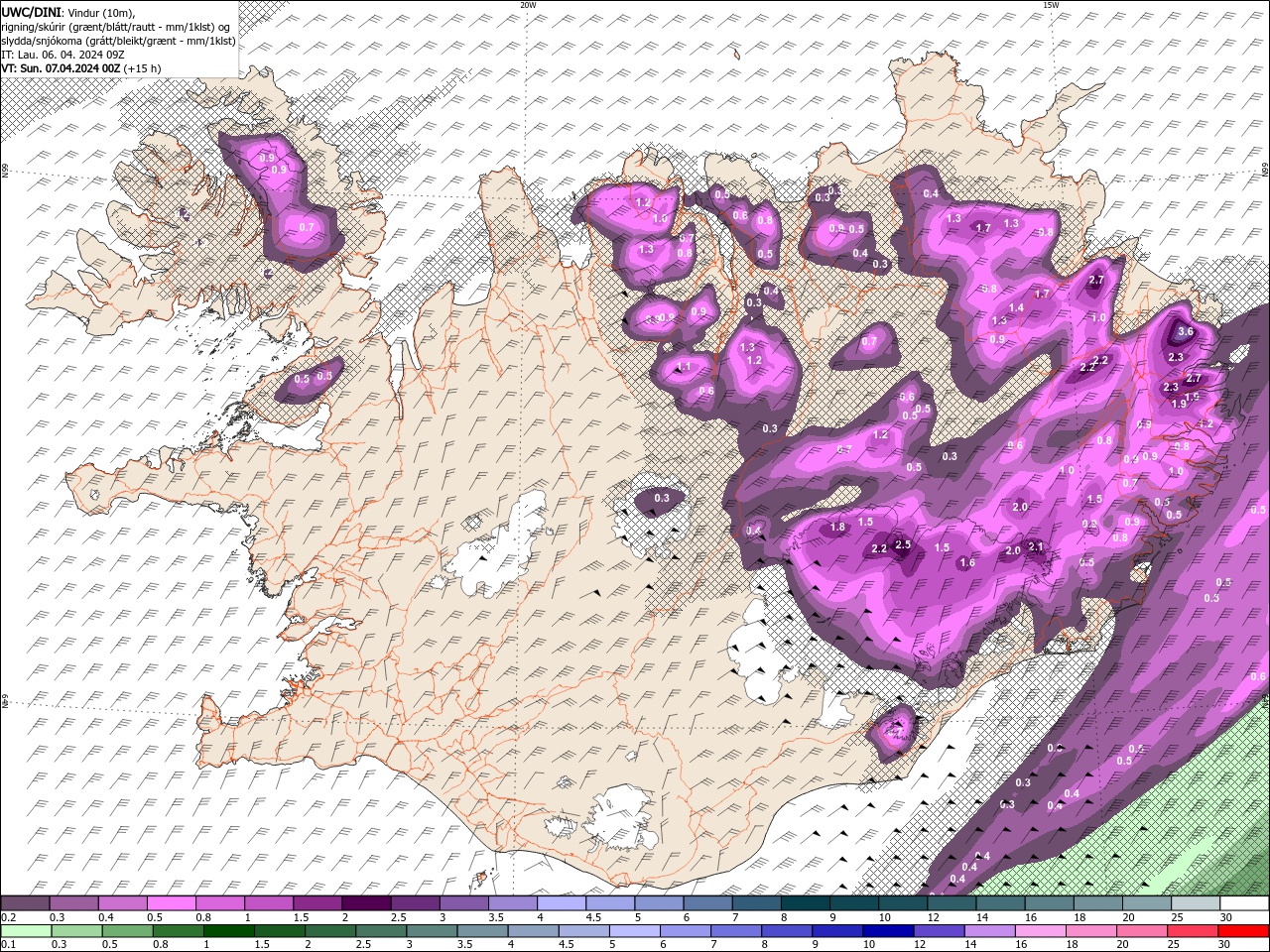Click the pale green rain swatch between 0.1 and 0.3
1270x952 pixels.
click(25, 931)
